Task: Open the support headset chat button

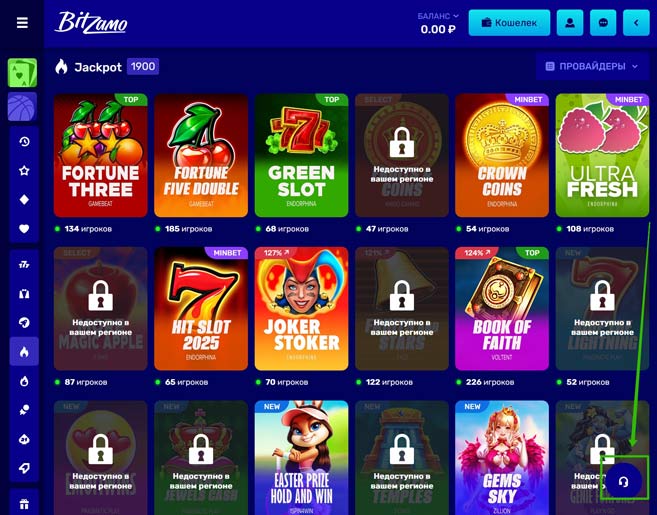Action: click(x=623, y=481)
